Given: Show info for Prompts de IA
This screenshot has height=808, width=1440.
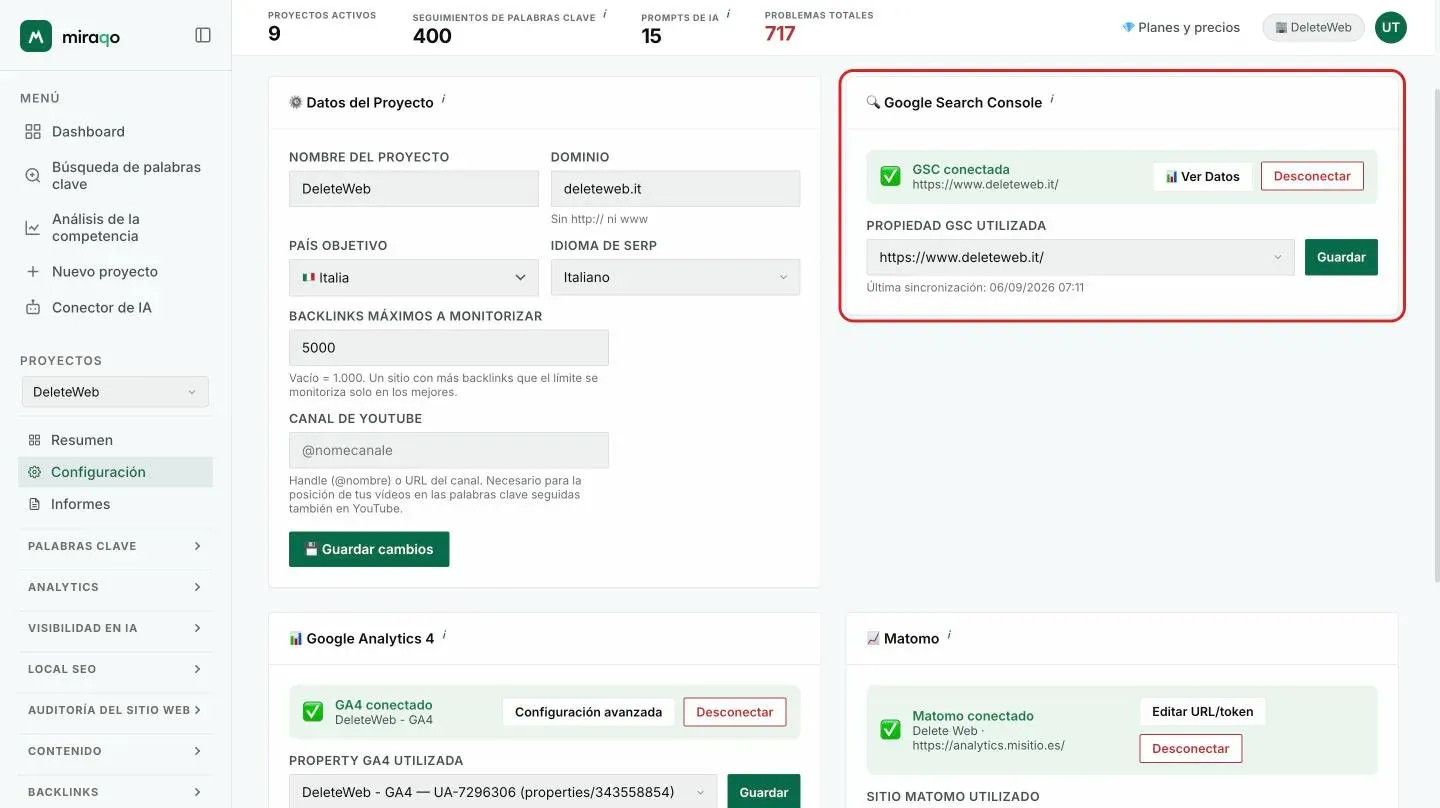Looking at the screenshot, I should [728, 14].
